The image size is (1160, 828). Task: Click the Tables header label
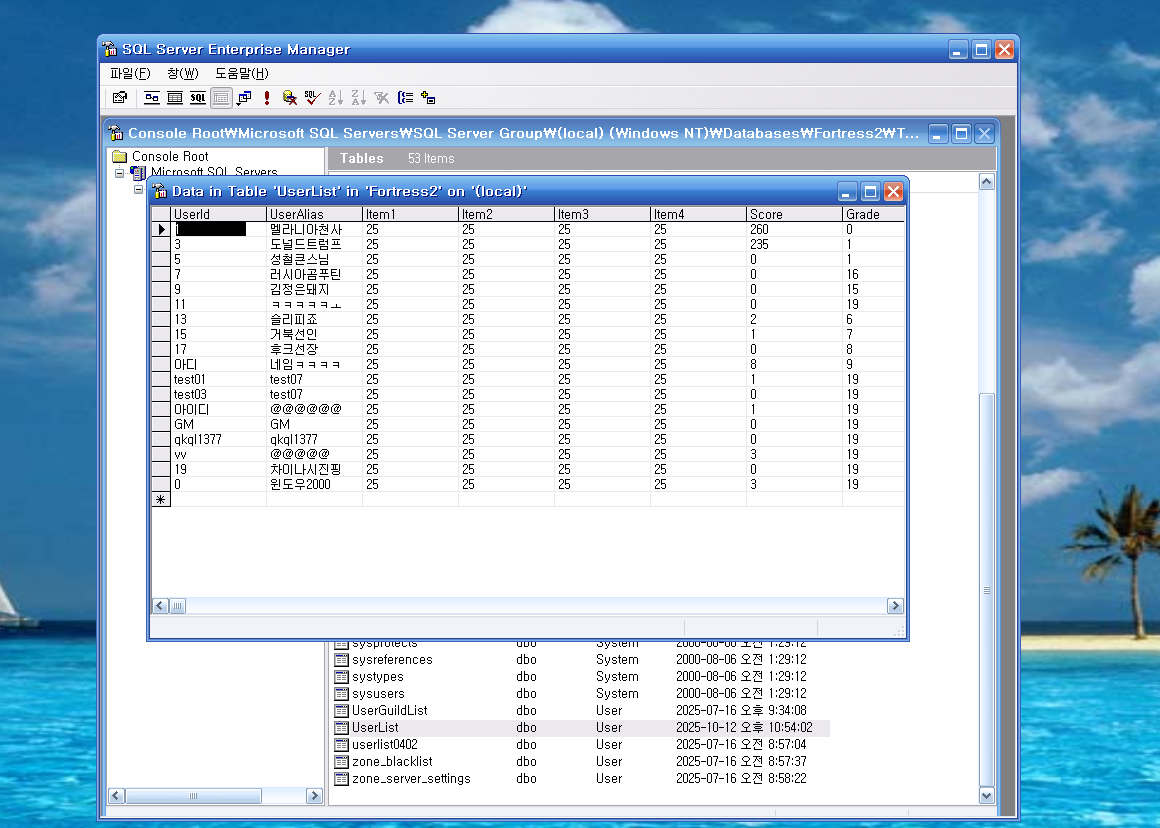pyautogui.click(x=362, y=158)
